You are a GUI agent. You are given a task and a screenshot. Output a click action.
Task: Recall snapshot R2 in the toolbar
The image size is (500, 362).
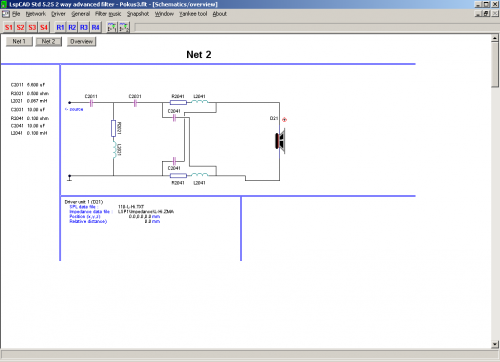(x=72, y=27)
